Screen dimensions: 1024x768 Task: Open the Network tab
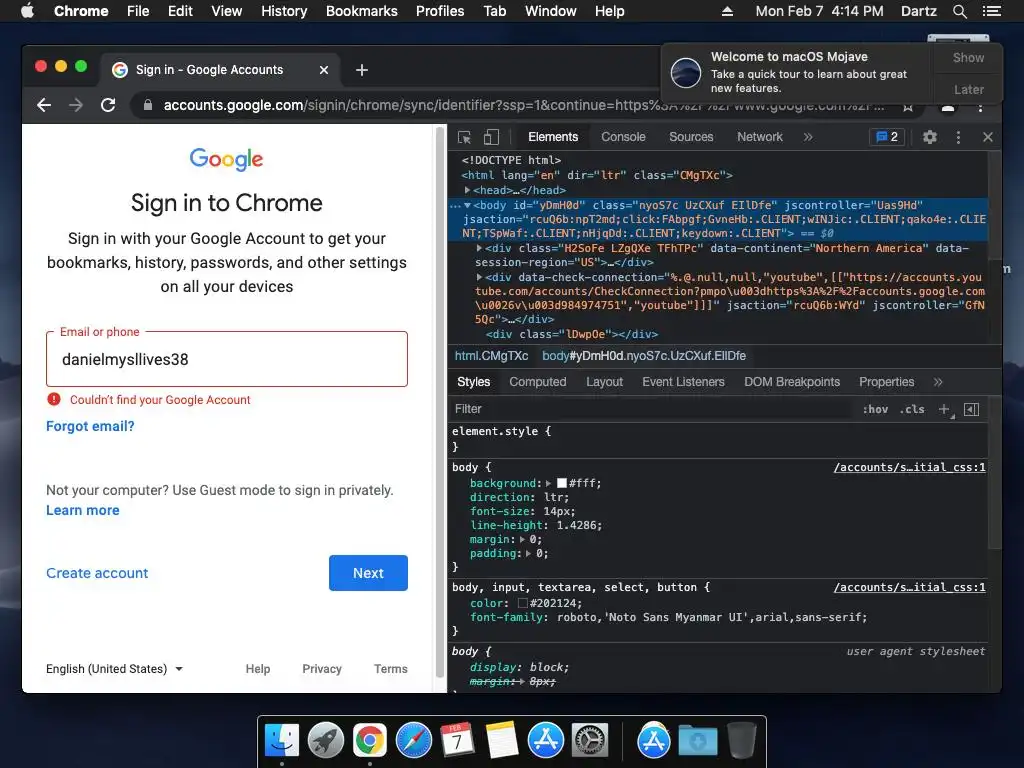tap(760, 137)
